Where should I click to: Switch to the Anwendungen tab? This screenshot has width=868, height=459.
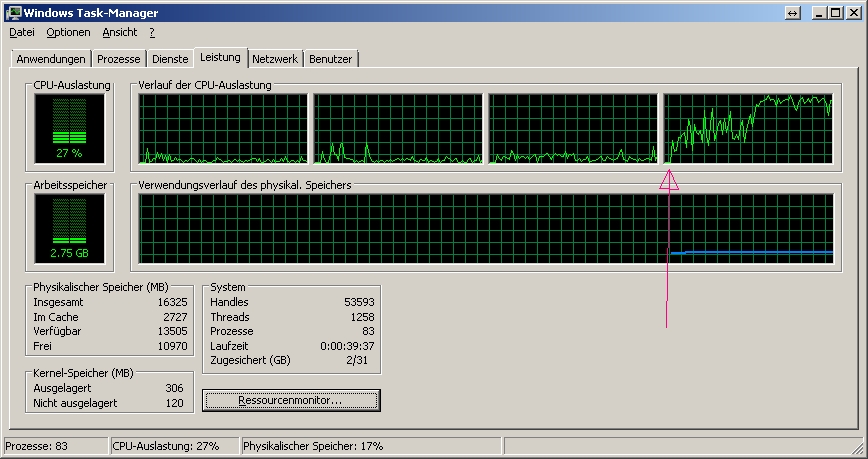pos(51,59)
